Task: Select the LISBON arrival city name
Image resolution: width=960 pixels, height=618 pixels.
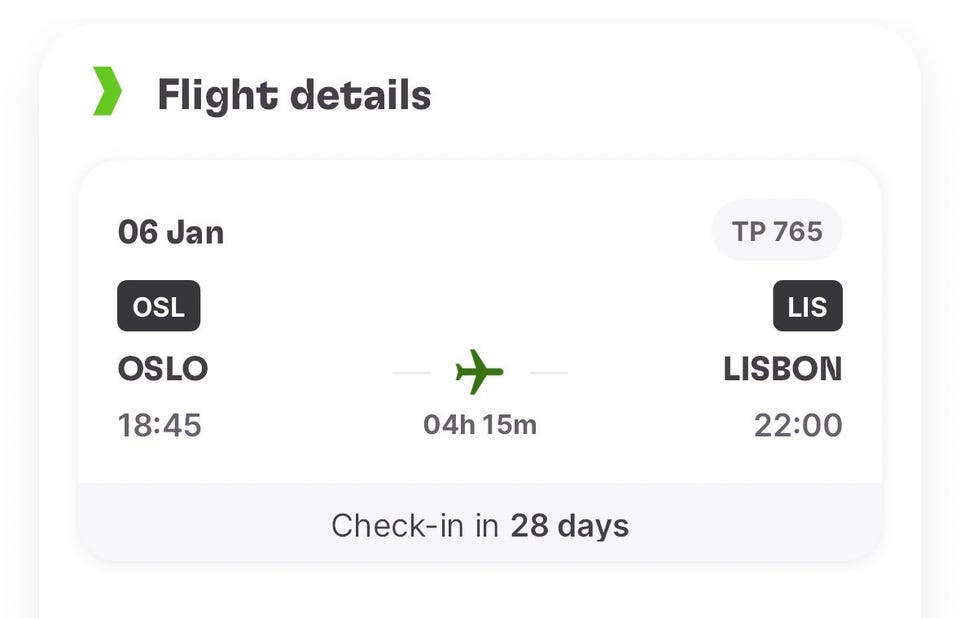Action: (x=782, y=369)
